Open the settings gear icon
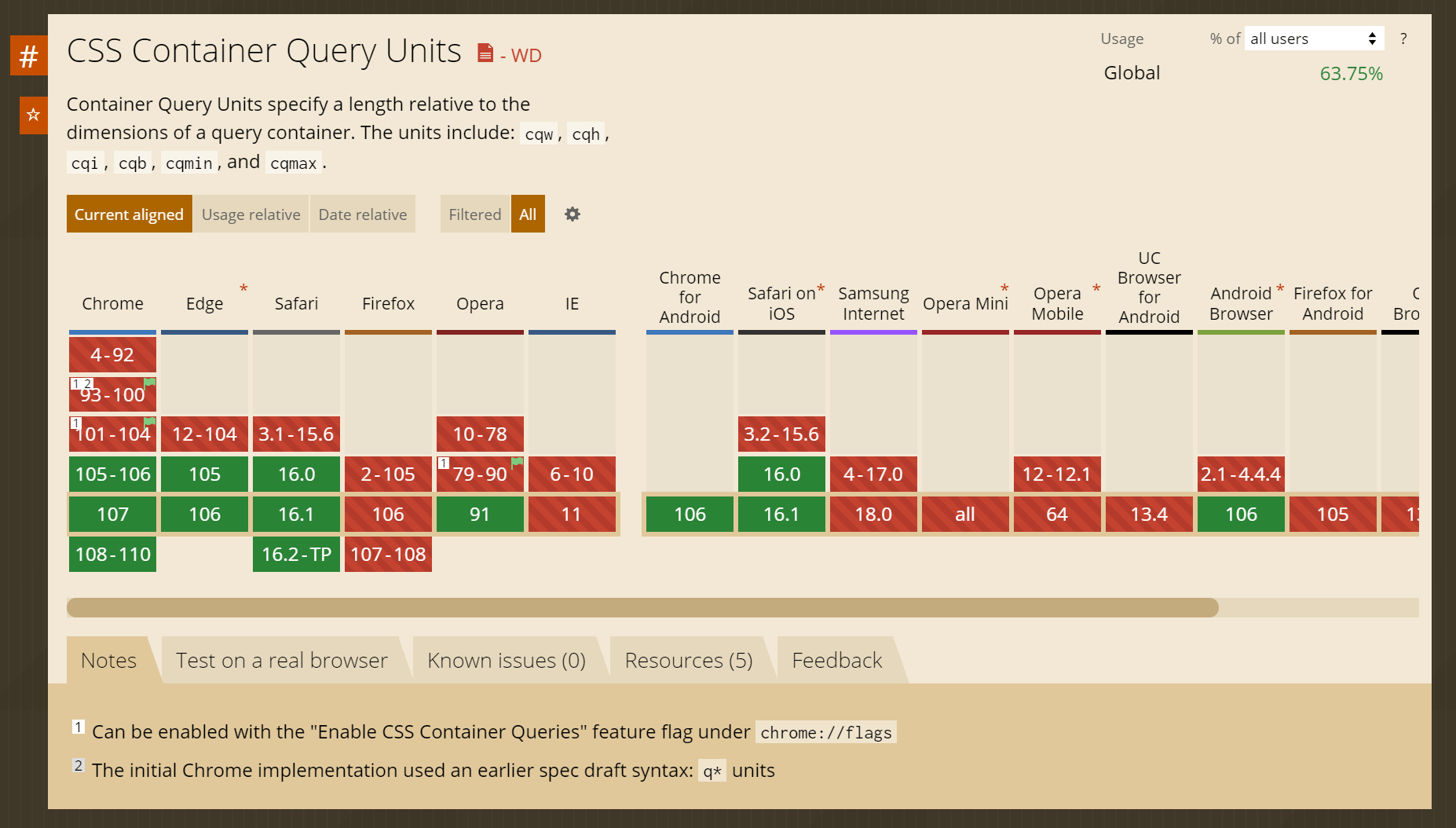 click(573, 214)
